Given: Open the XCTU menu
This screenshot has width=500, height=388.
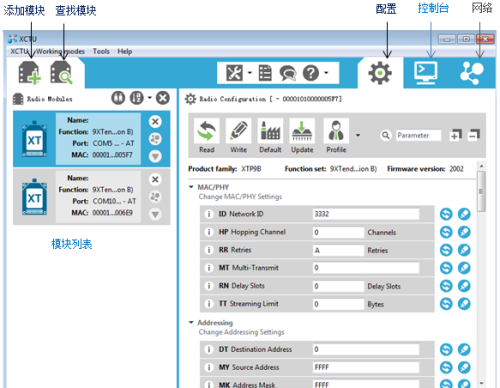Looking at the screenshot, I should coord(19,51).
